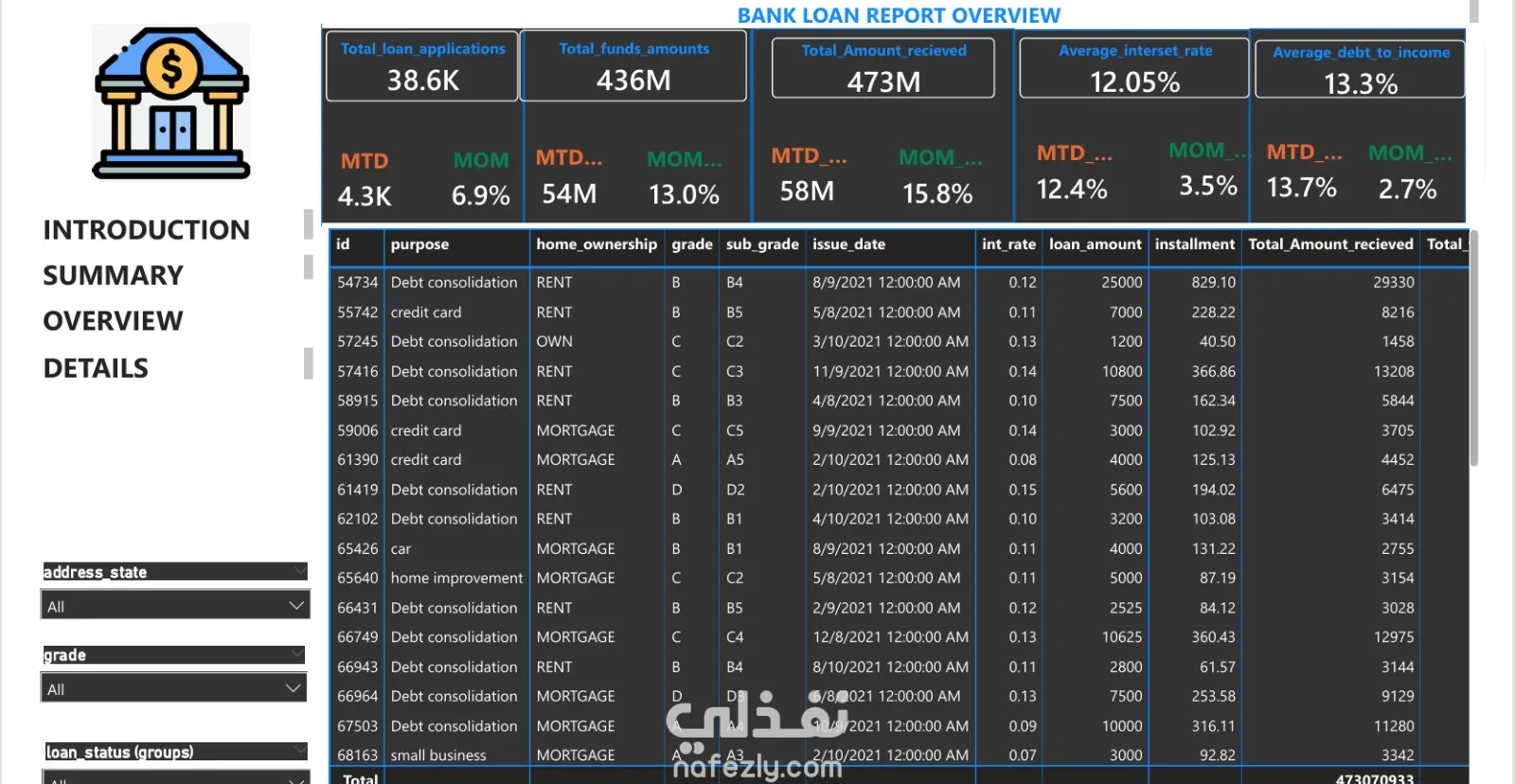Click MTD debt-to-income value 13.7%

1301,187
